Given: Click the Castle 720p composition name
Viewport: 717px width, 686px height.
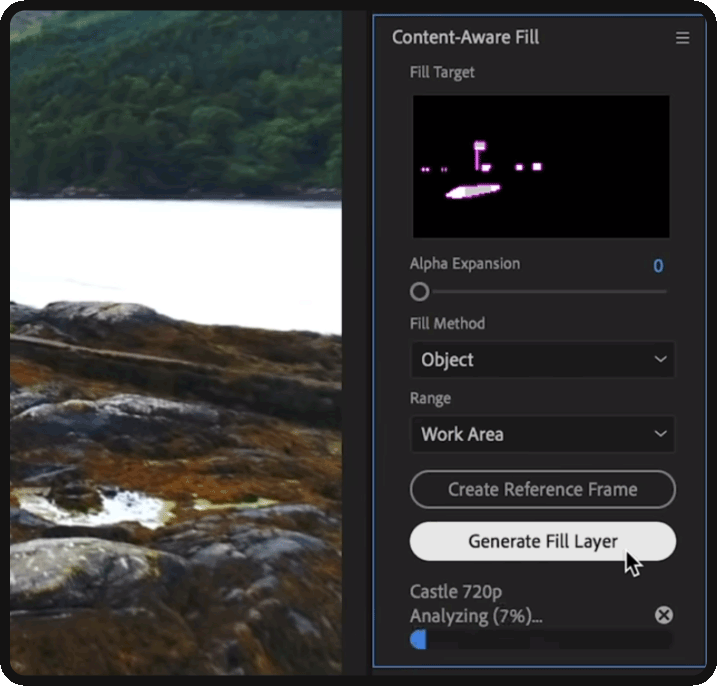Looking at the screenshot, I should click(x=457, y=593).
